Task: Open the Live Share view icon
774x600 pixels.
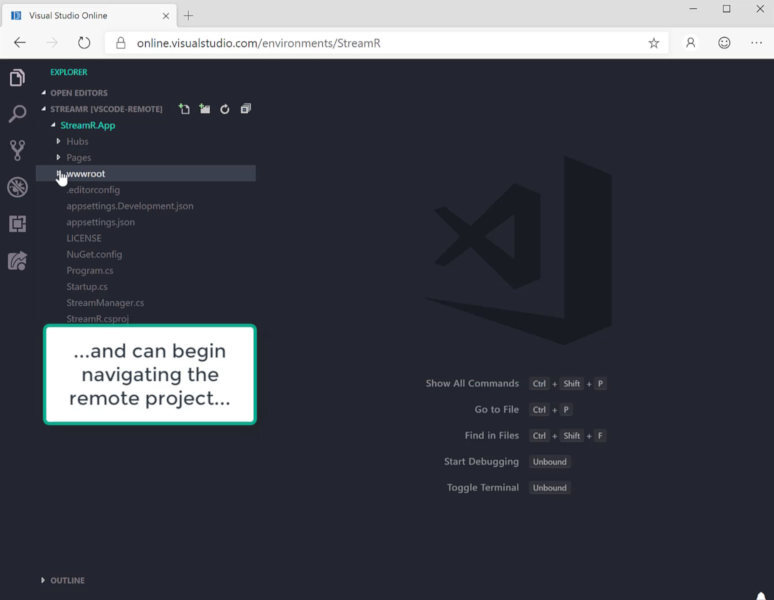Action: (x=17, y=261)
